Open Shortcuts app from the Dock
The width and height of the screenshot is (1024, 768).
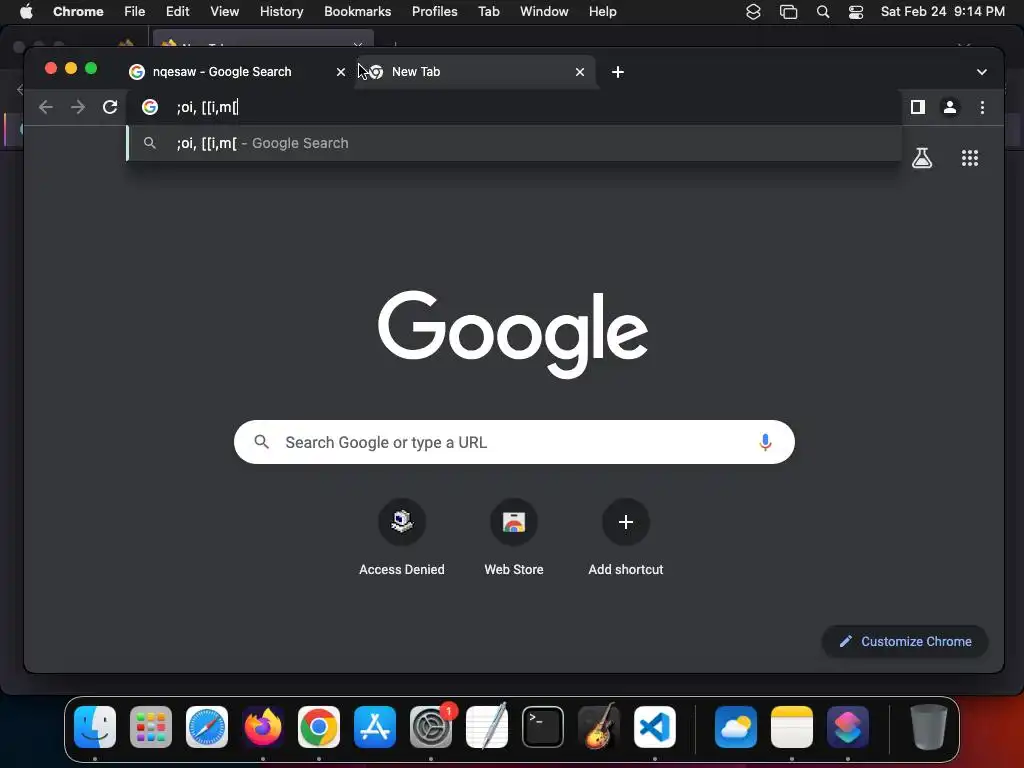(x=848, y=727)
